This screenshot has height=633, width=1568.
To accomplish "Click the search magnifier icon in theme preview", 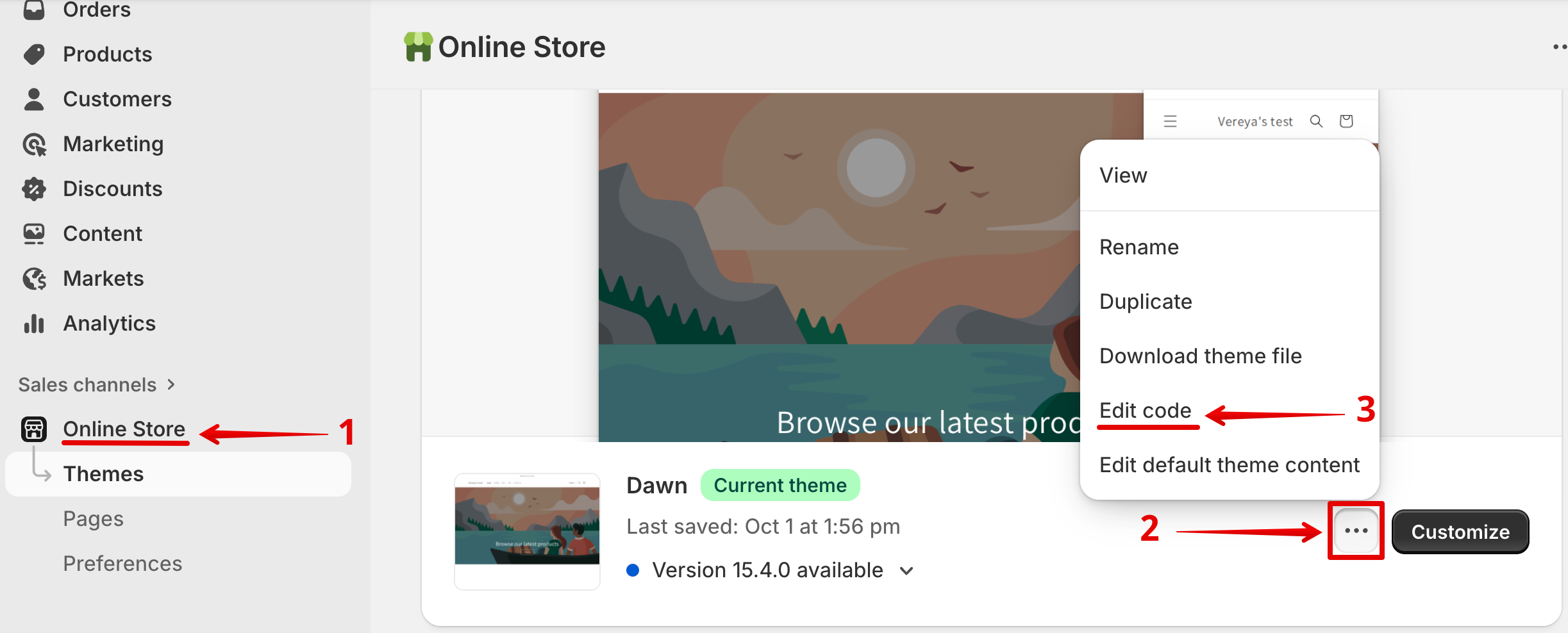I will coord(1316,121).
